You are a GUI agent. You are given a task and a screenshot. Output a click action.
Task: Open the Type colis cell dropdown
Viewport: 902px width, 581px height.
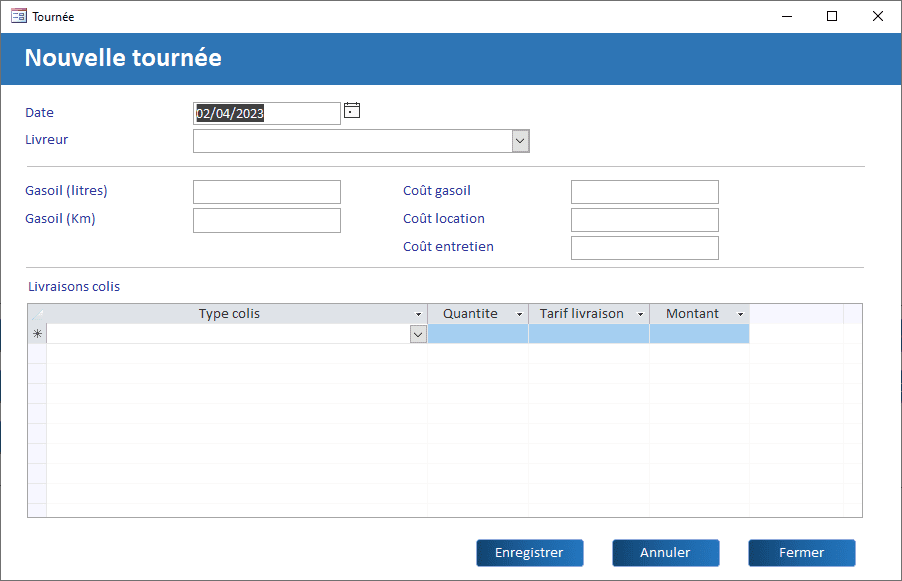pos(418,335)
